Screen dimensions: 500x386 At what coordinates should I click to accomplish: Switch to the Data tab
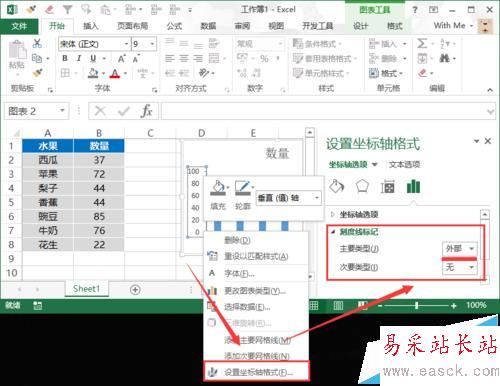coord(208,26)
